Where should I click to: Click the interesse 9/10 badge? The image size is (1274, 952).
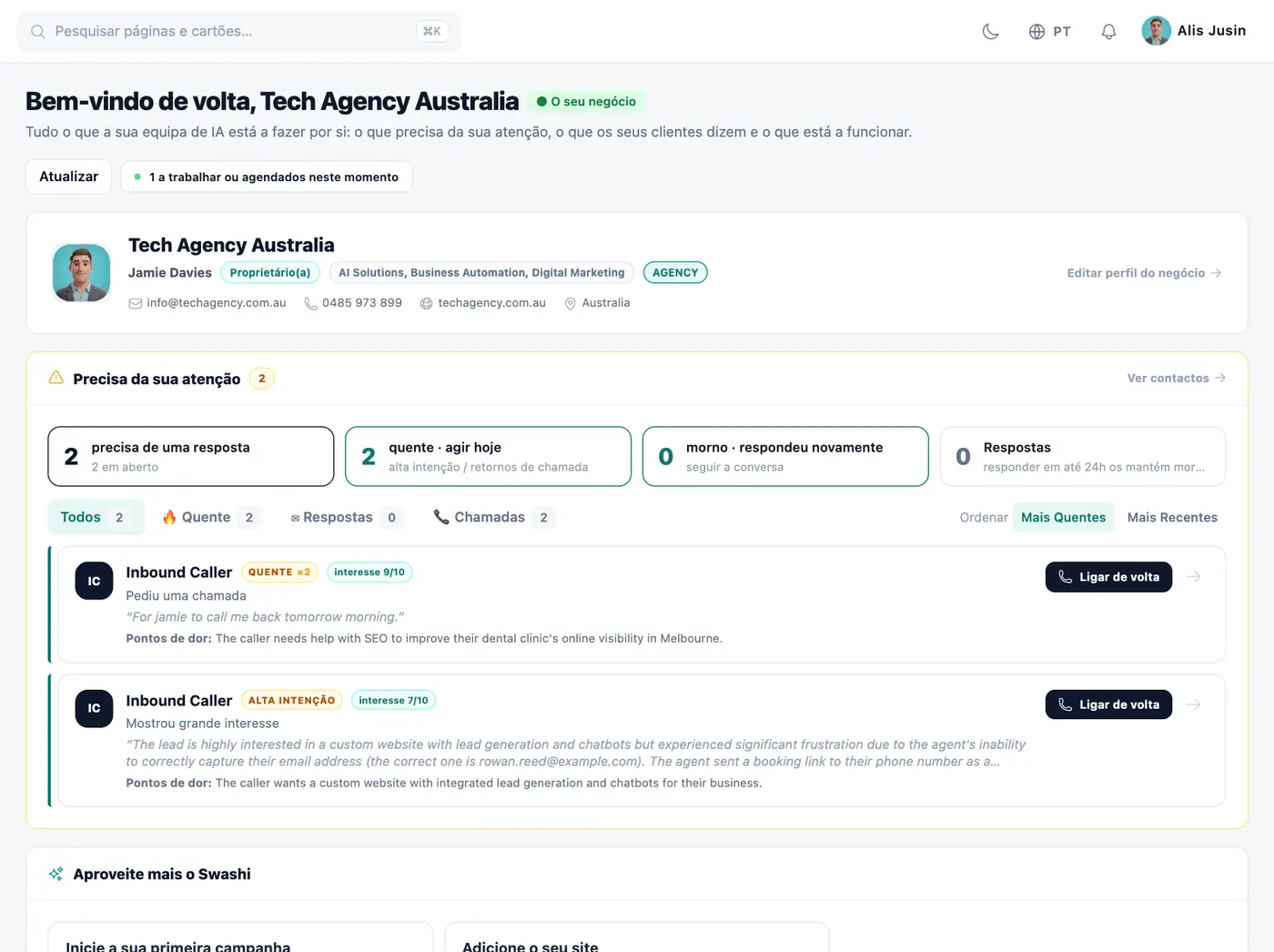[369, 572]
